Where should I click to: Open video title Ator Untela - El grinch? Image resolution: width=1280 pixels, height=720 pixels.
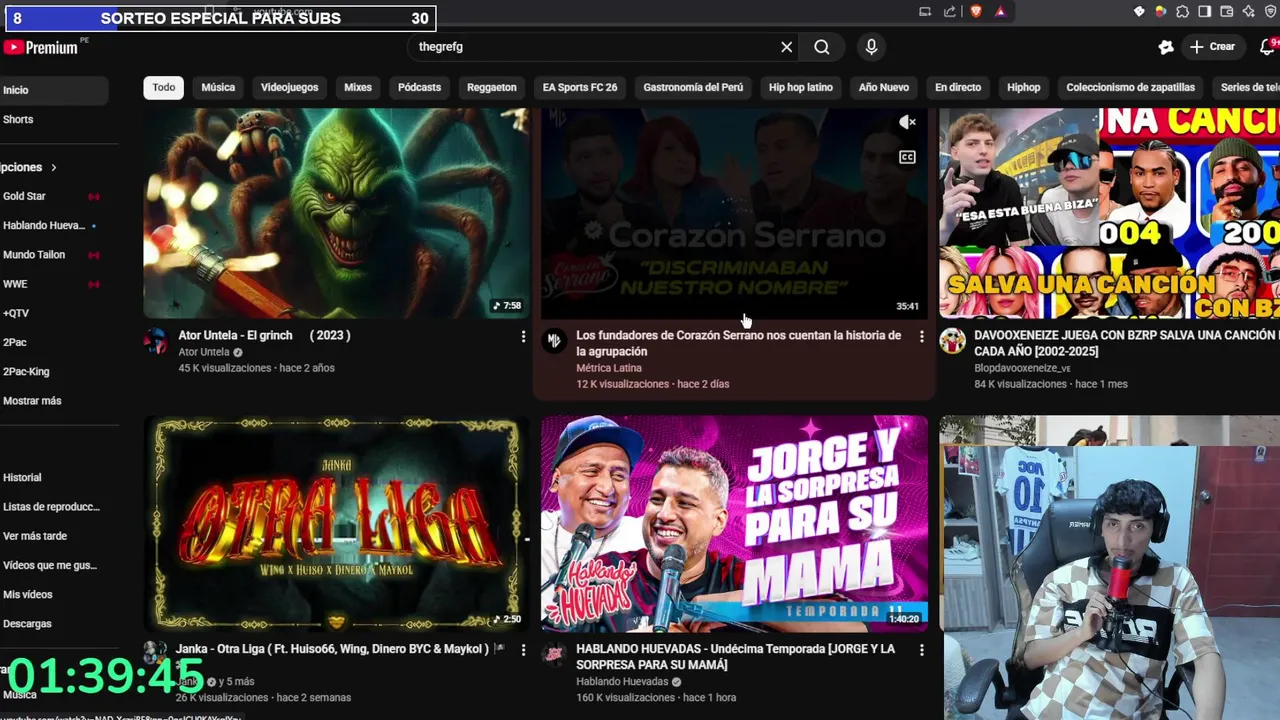point(264,335)
